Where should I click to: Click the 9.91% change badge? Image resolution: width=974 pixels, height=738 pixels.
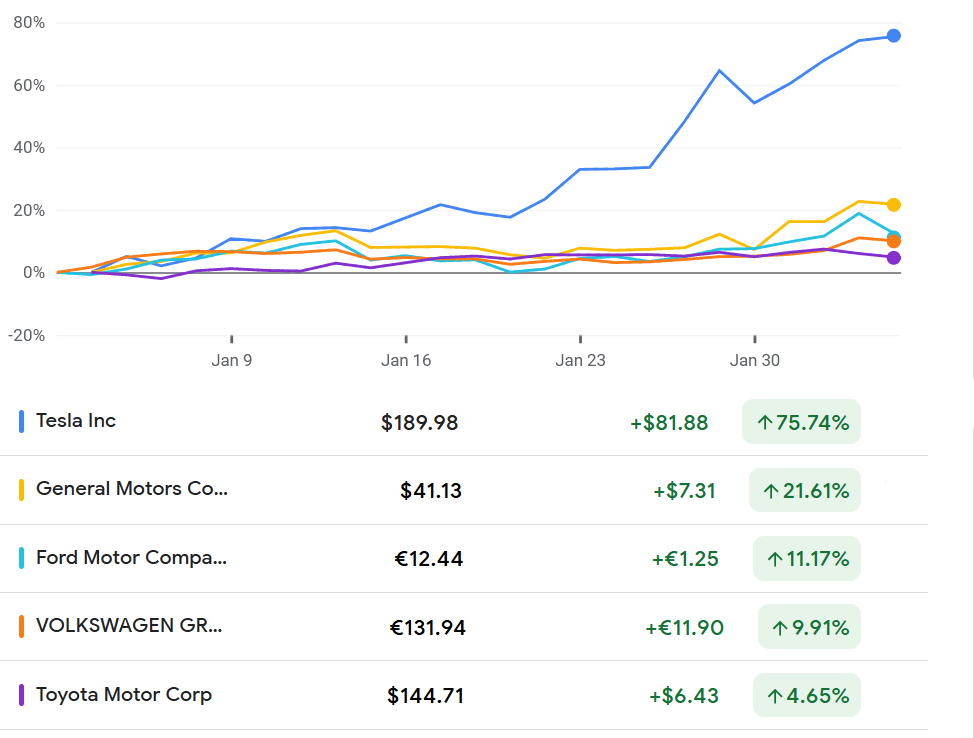[x=809, y=627]
